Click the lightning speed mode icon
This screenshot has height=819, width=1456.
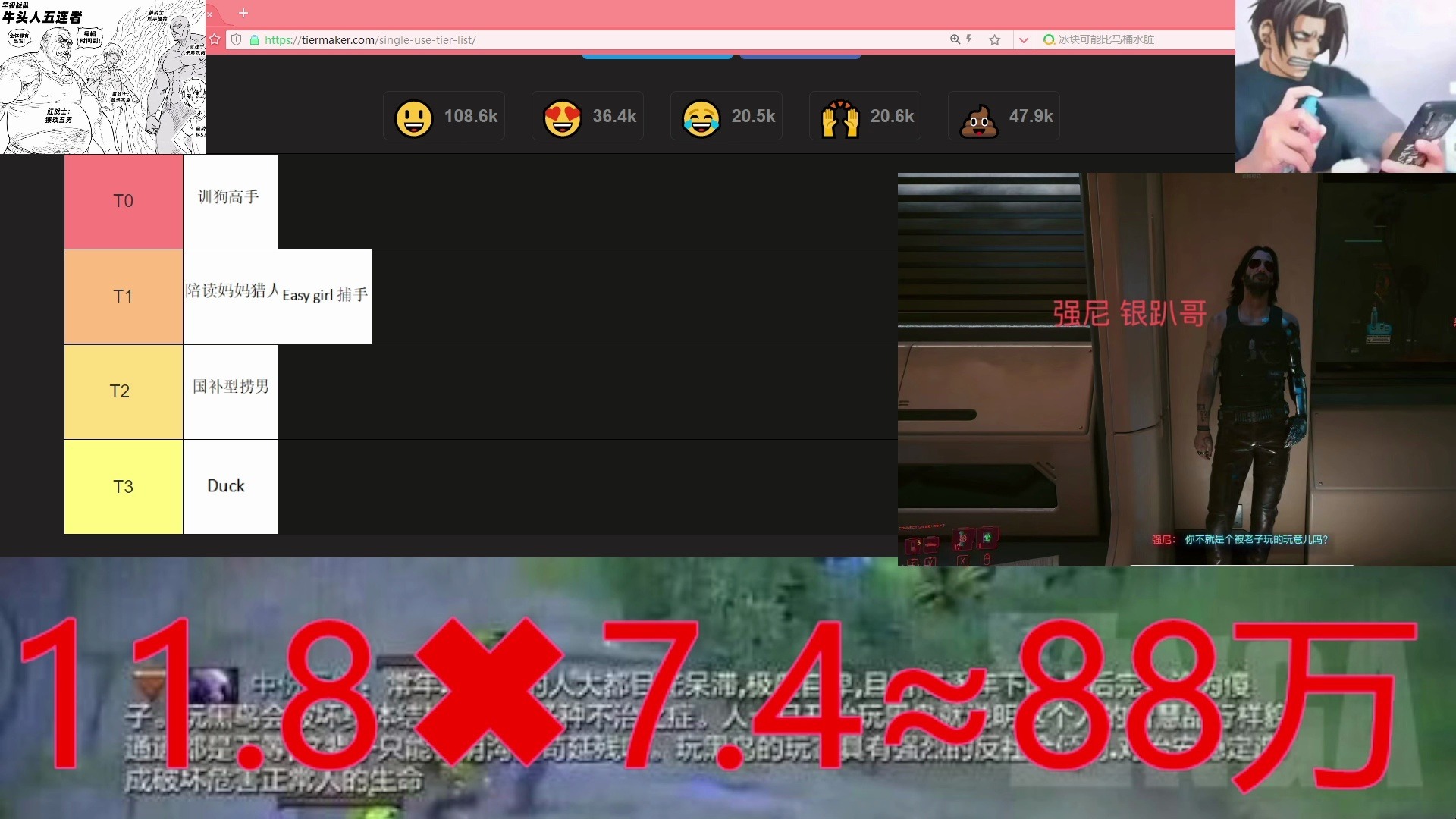coord(968,39)
